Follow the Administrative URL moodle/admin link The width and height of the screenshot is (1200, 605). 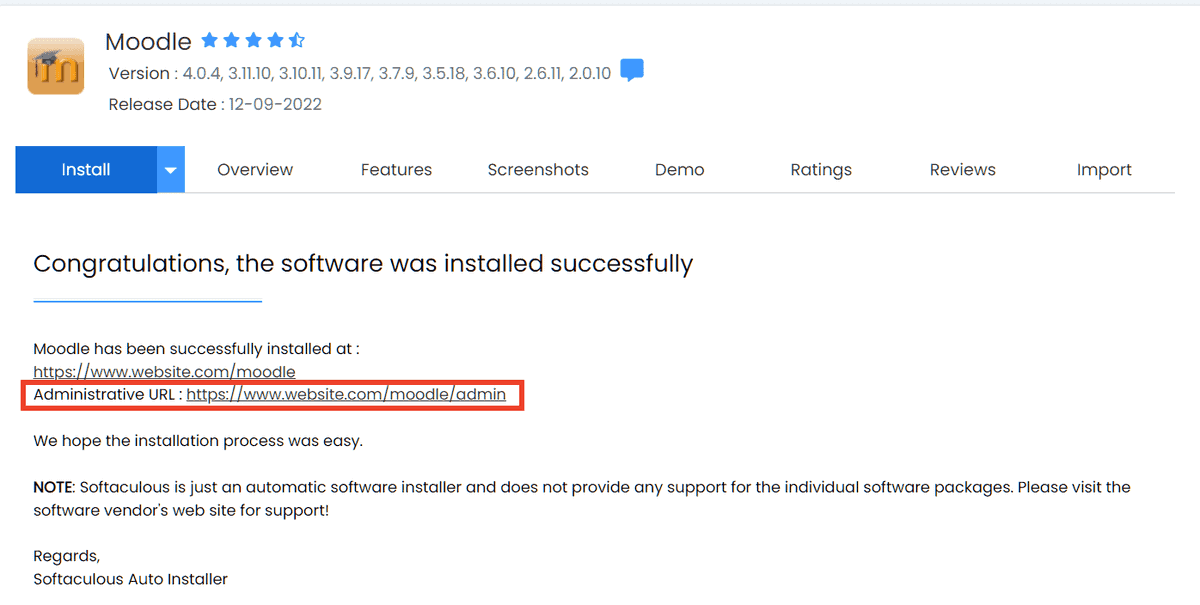(346, 395)
